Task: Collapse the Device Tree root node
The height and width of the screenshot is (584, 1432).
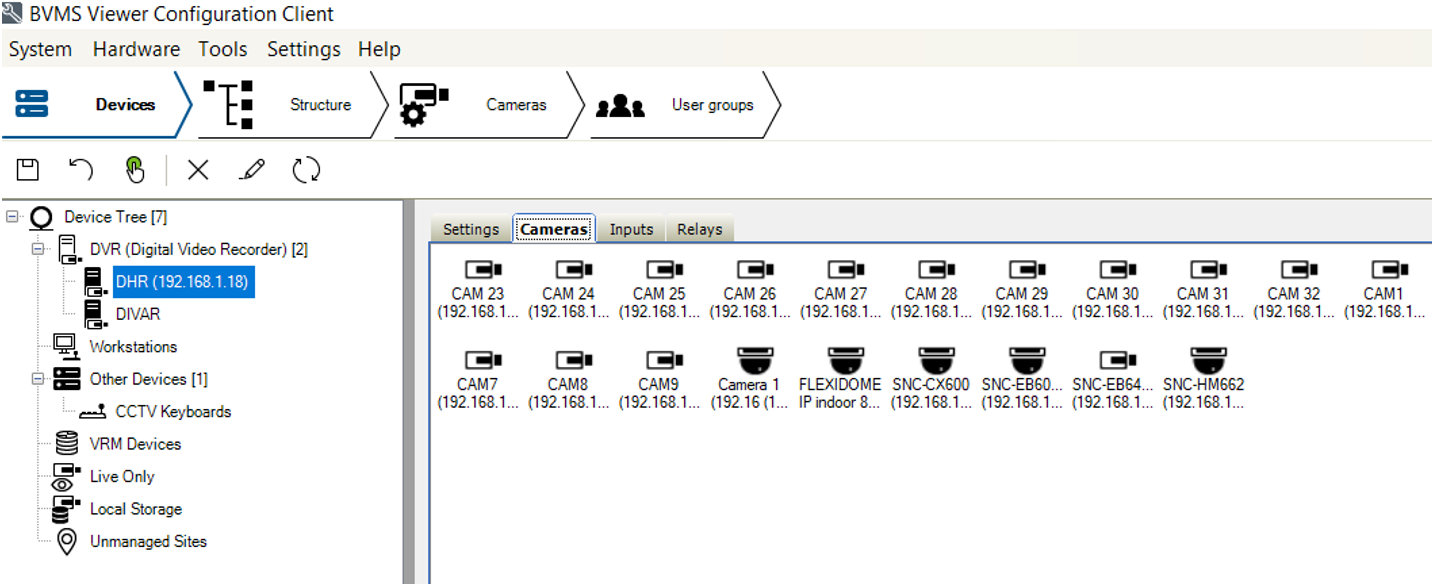Action: 12,217
